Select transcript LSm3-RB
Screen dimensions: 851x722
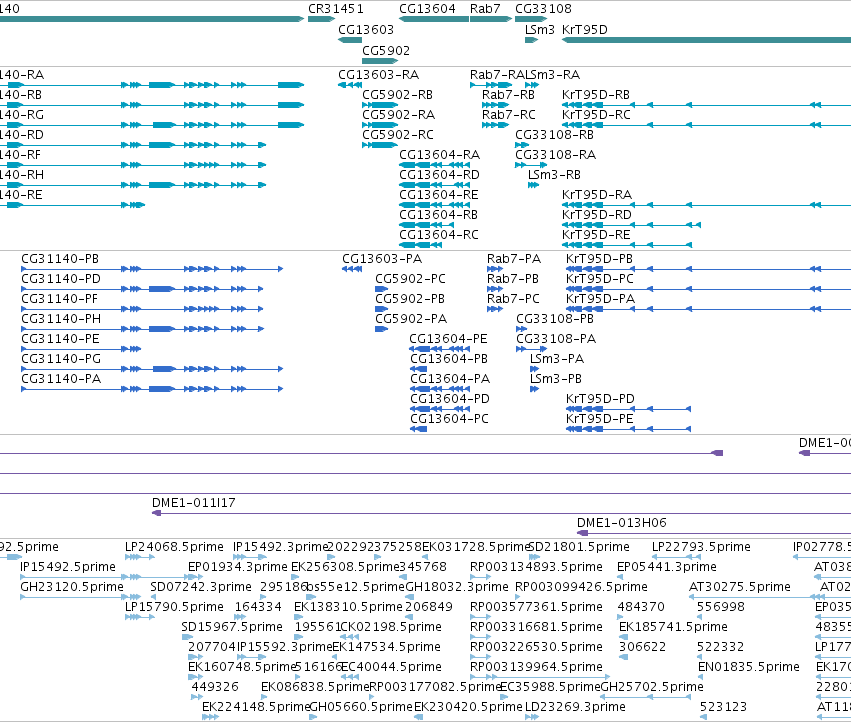[x=533, y=185]
